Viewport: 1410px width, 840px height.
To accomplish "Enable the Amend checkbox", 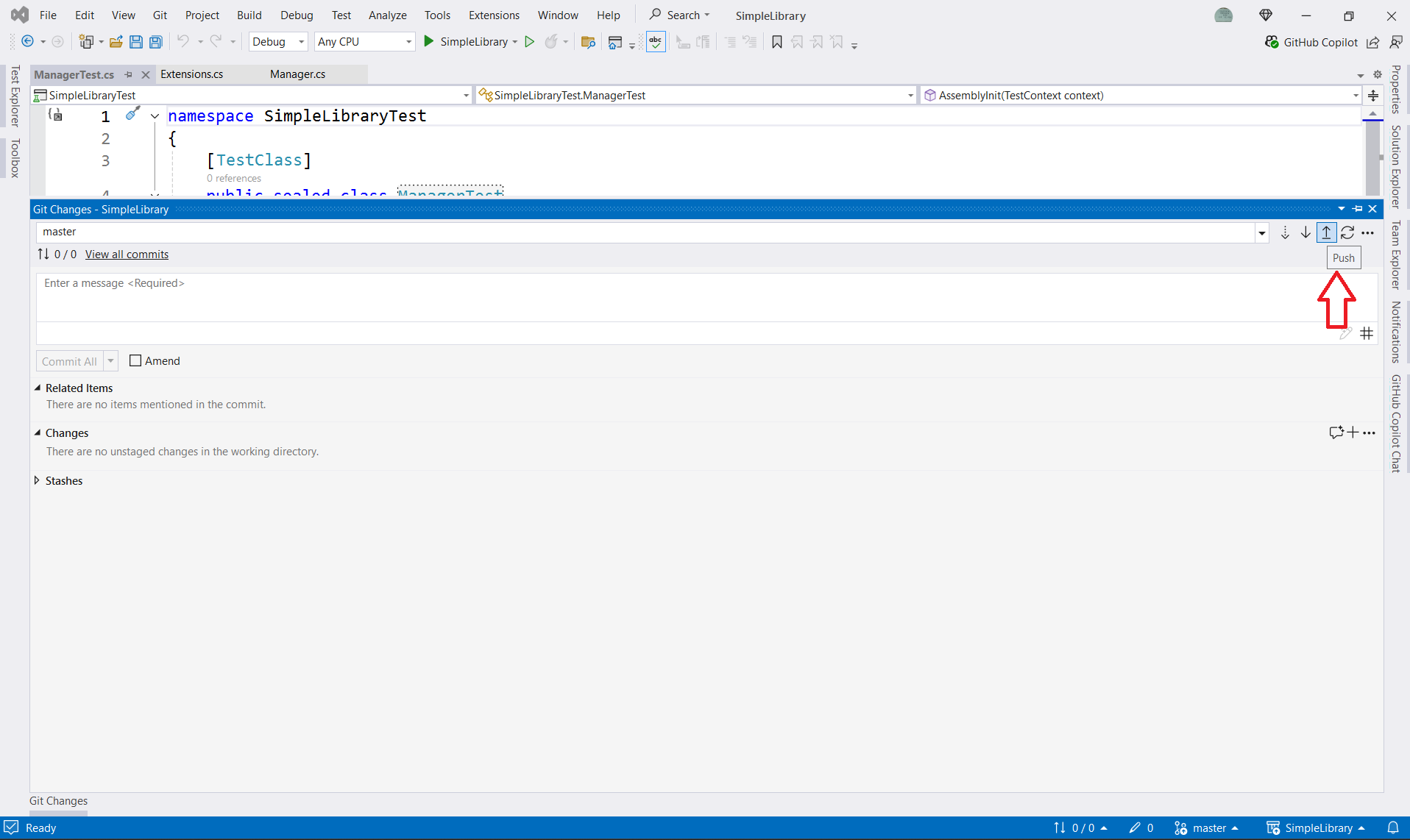I will (x=135, y=360).
